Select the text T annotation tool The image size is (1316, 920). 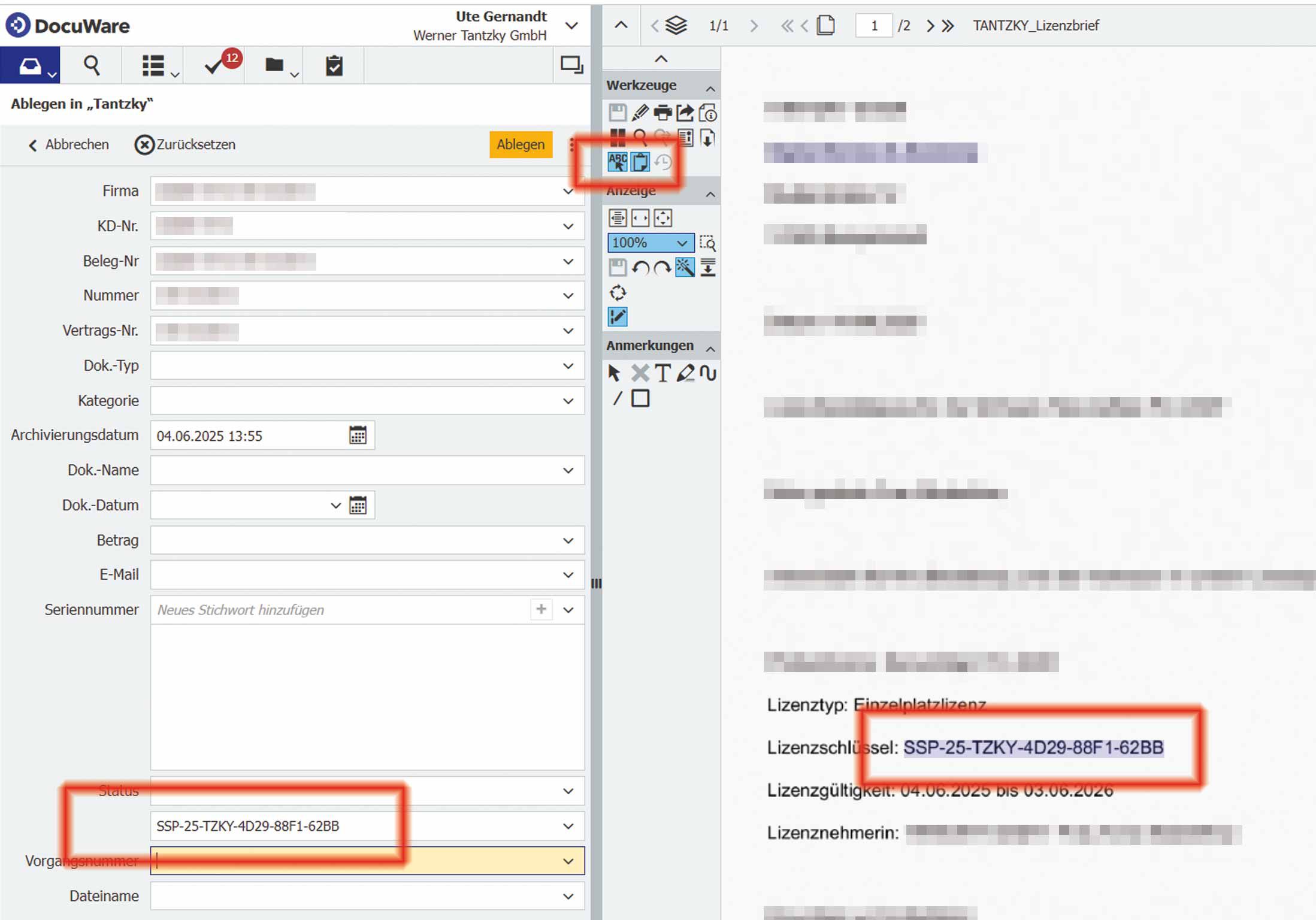click(x=662, y=373)
